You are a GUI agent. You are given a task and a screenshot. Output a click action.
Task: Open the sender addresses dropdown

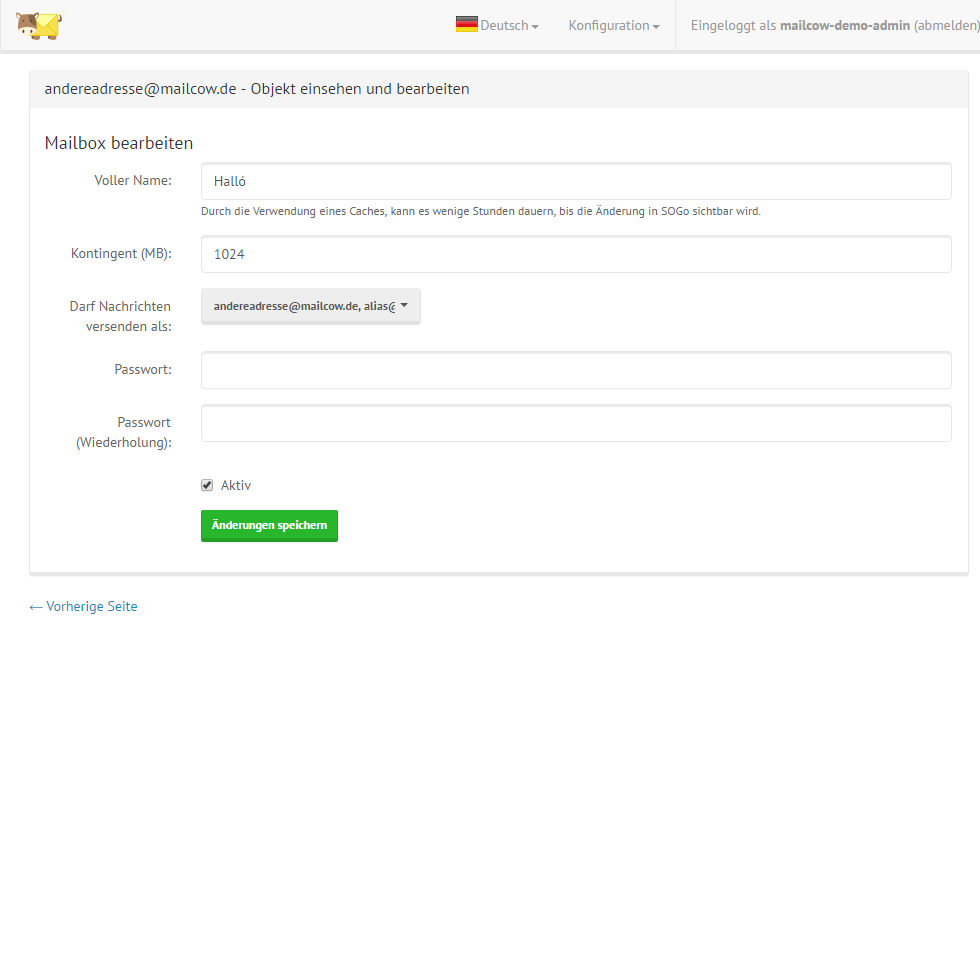[310, 307]
